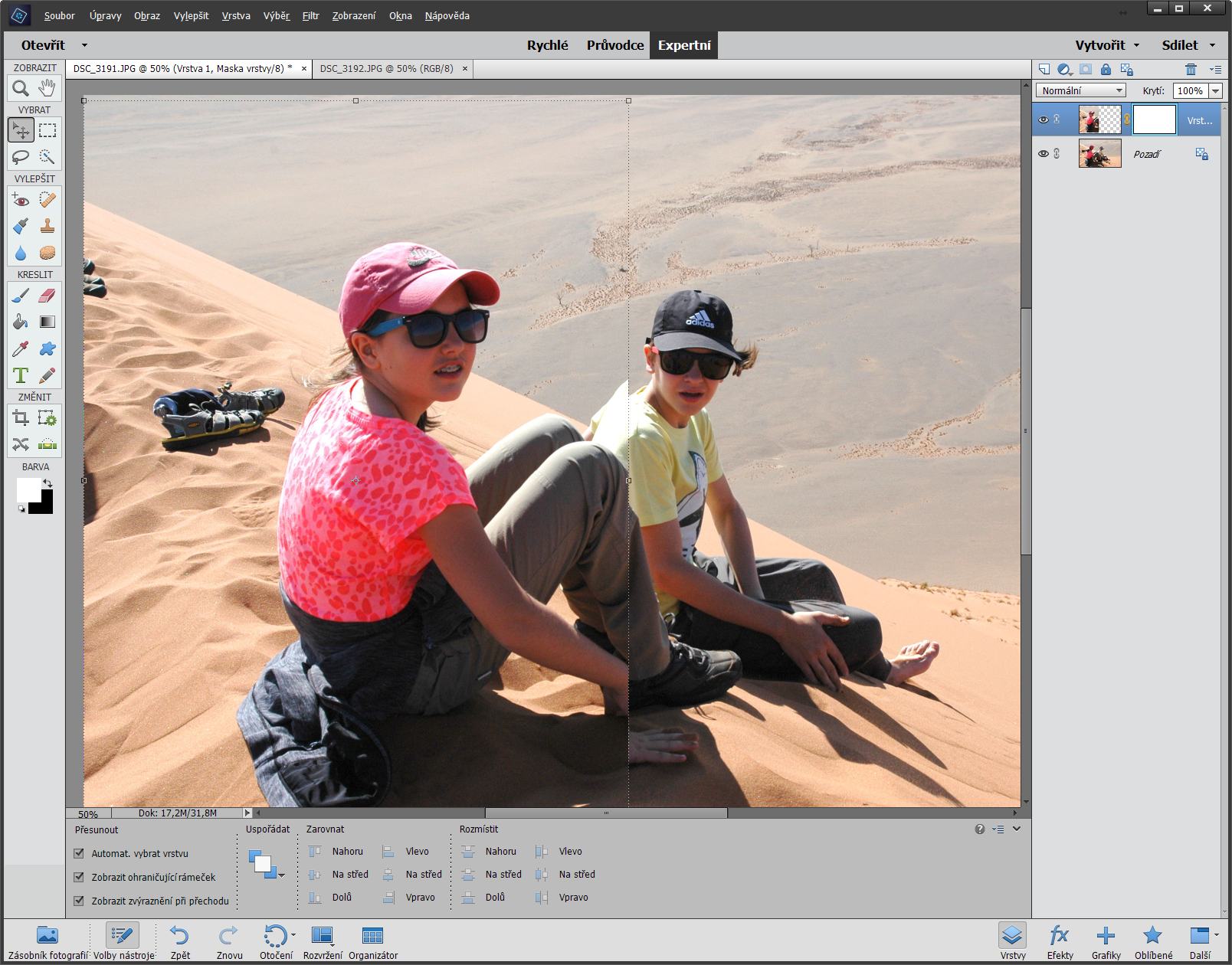Expand the Krytí opacity dropdown arrow

click(1215, 90)
